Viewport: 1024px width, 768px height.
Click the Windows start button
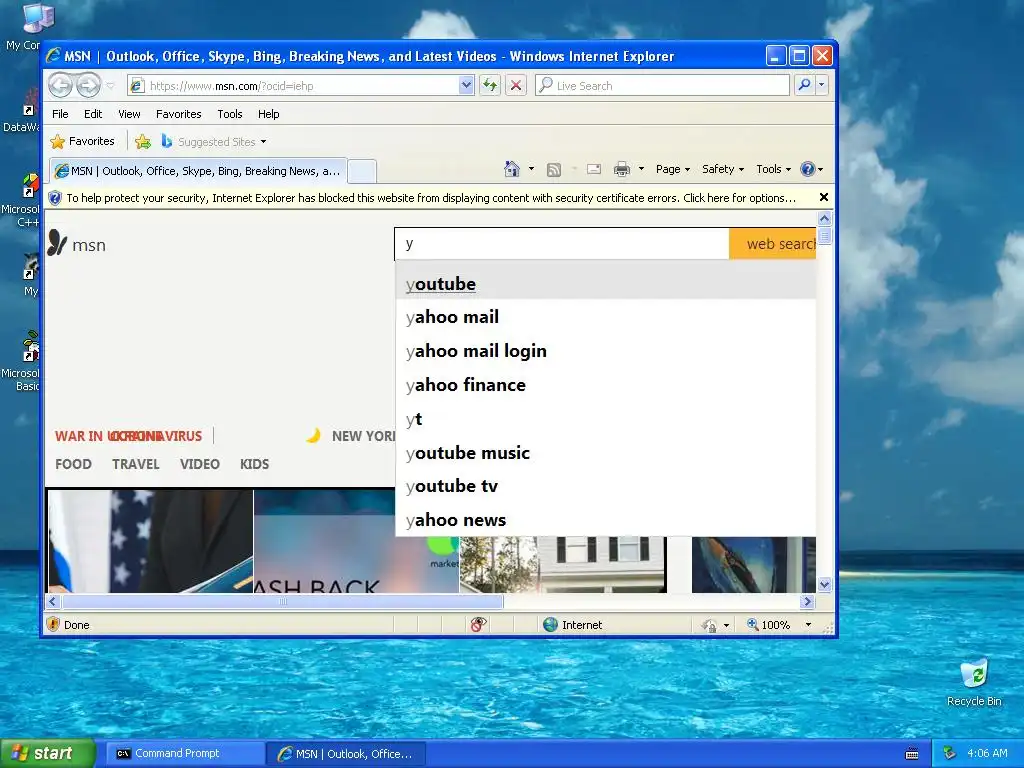coord(47,754)
